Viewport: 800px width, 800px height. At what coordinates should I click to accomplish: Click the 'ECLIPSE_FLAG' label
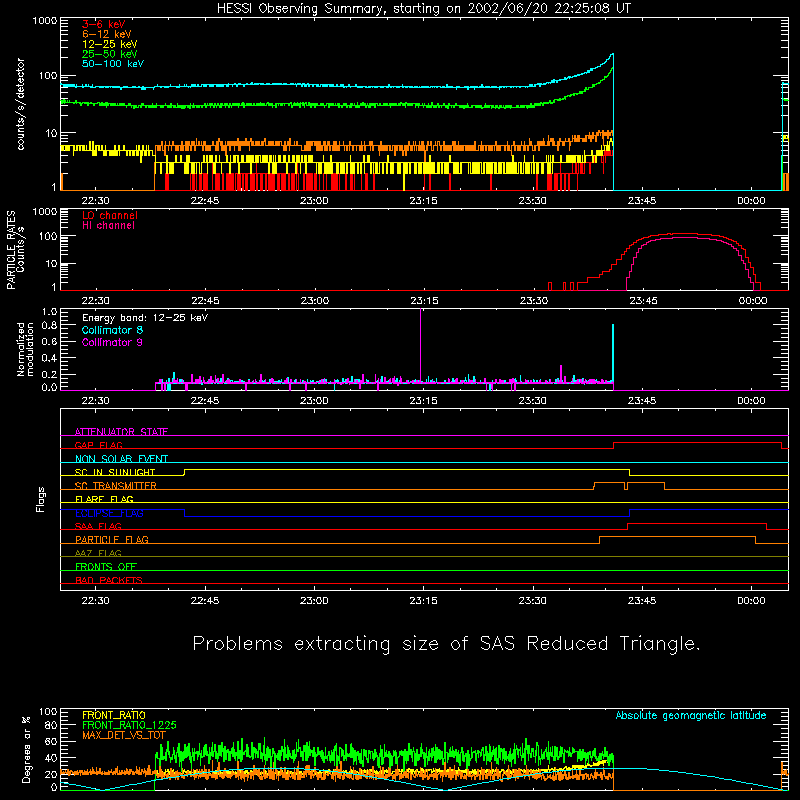109,513
